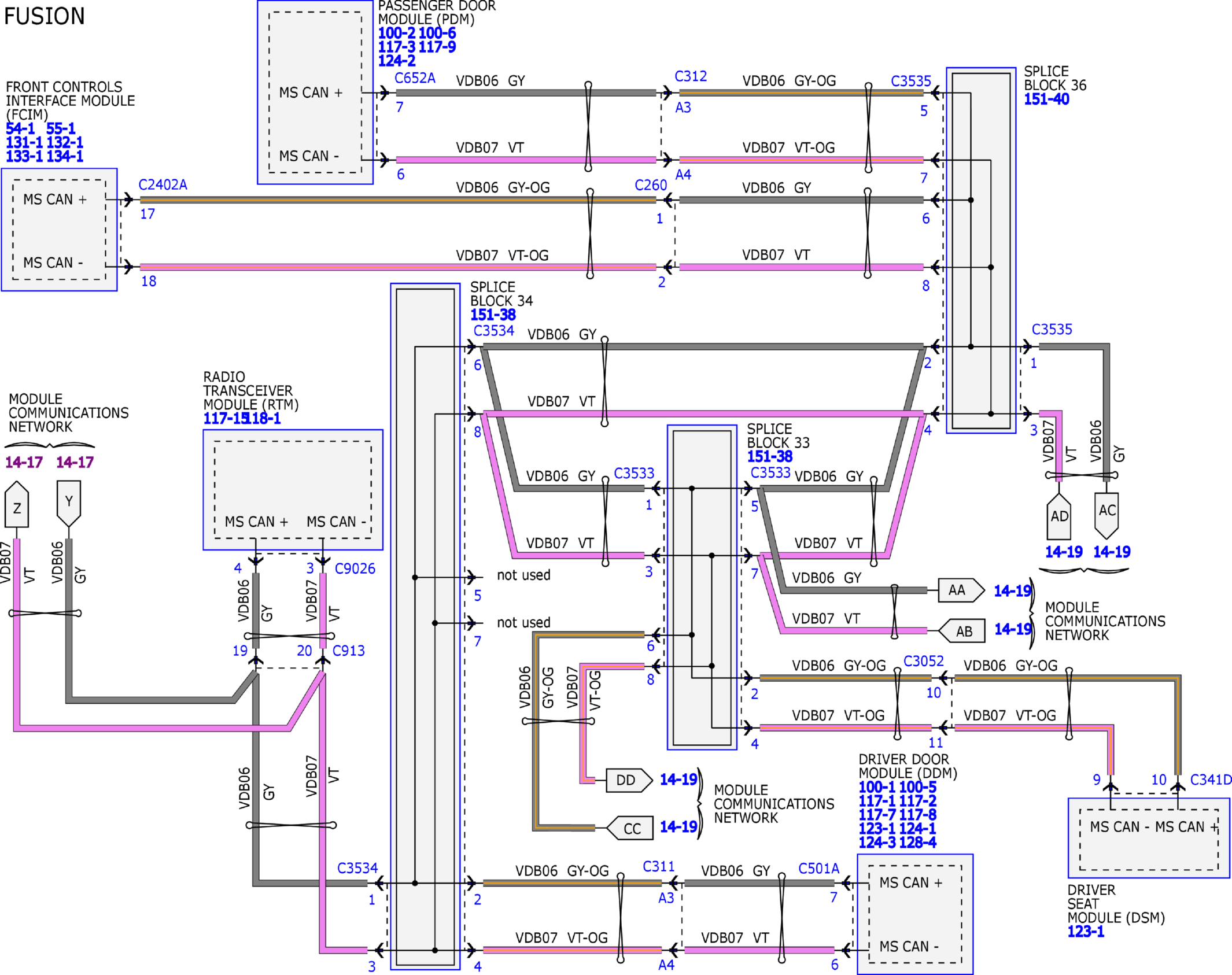Select the DD off-page connector arrow
This screenshot has width=1232, height=975.
[x=629, y=780]
